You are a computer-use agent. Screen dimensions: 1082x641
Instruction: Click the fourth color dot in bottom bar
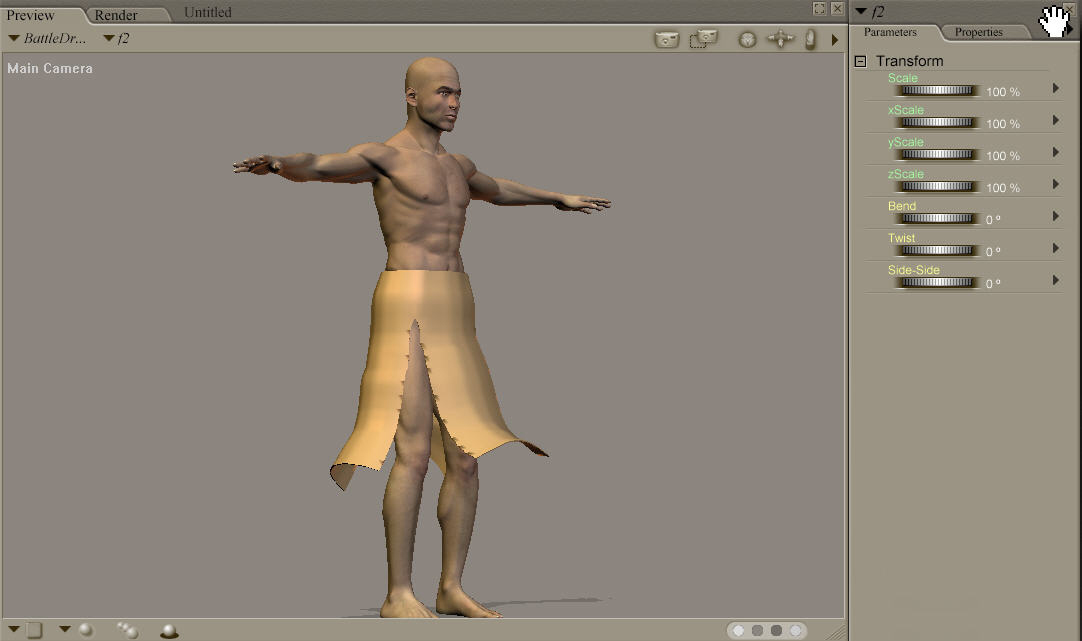796,631
